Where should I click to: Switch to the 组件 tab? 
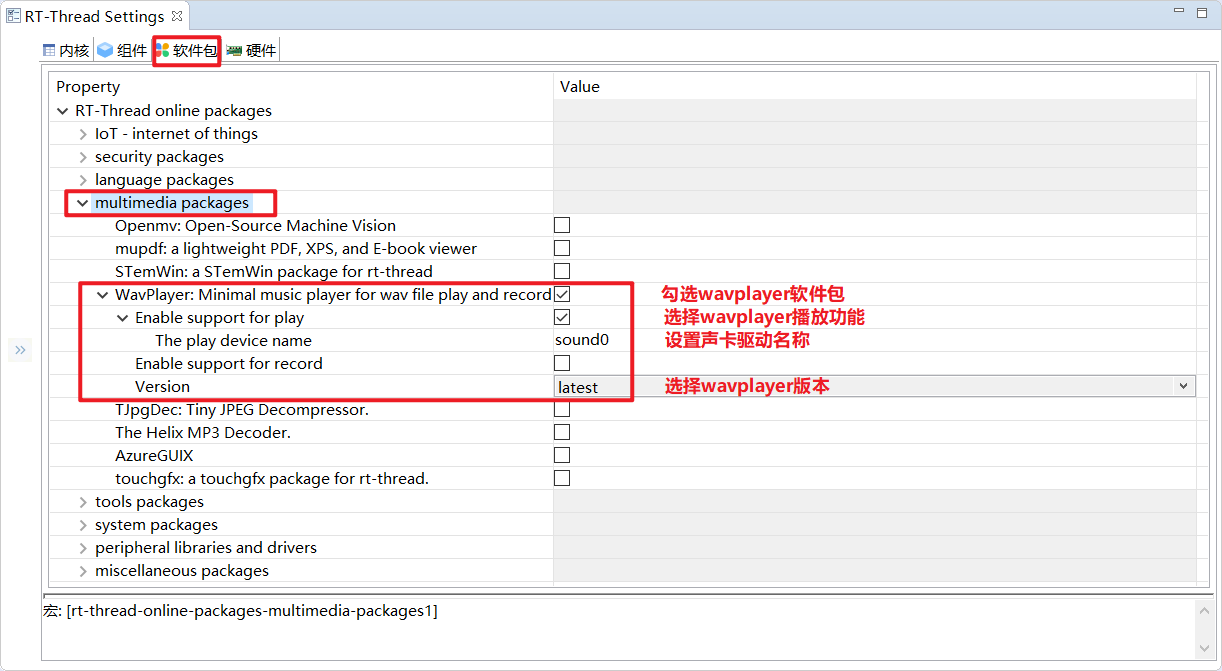(x=122, y=50)
